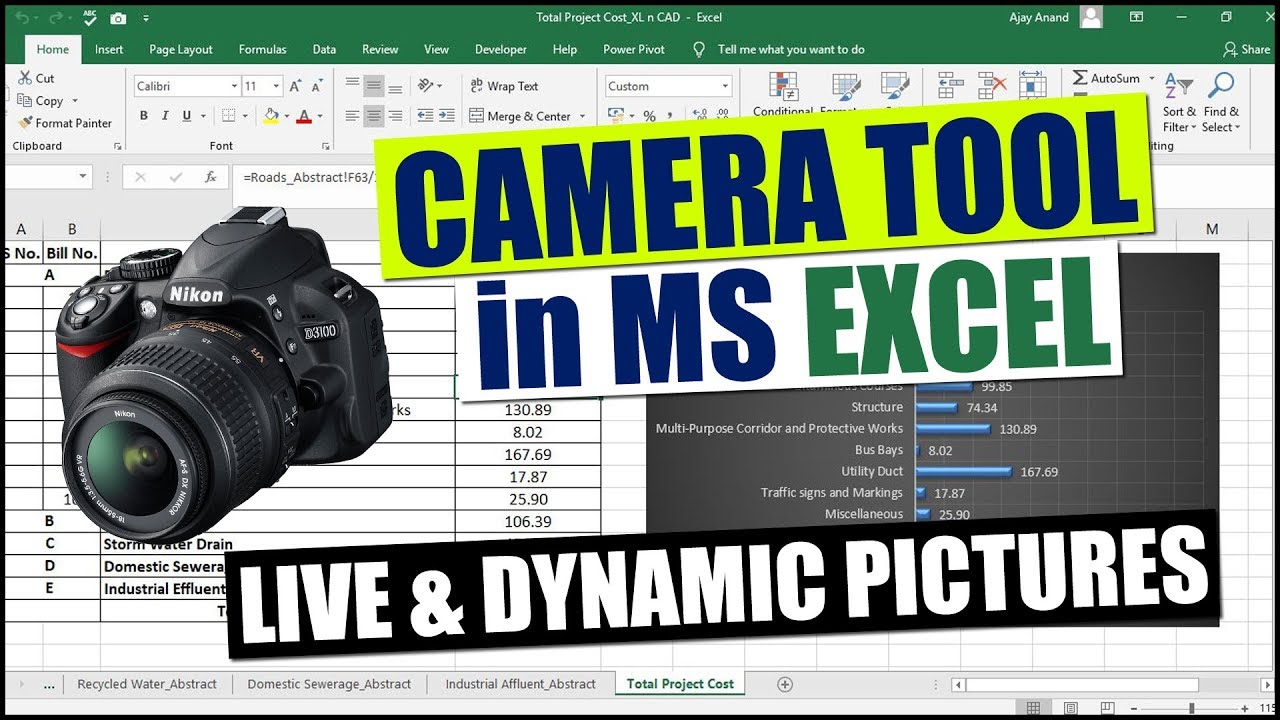The width and height of the screenshot is (1280, 720).
Task: Open the Sort & Filter menu
Action: point(1180,101)
